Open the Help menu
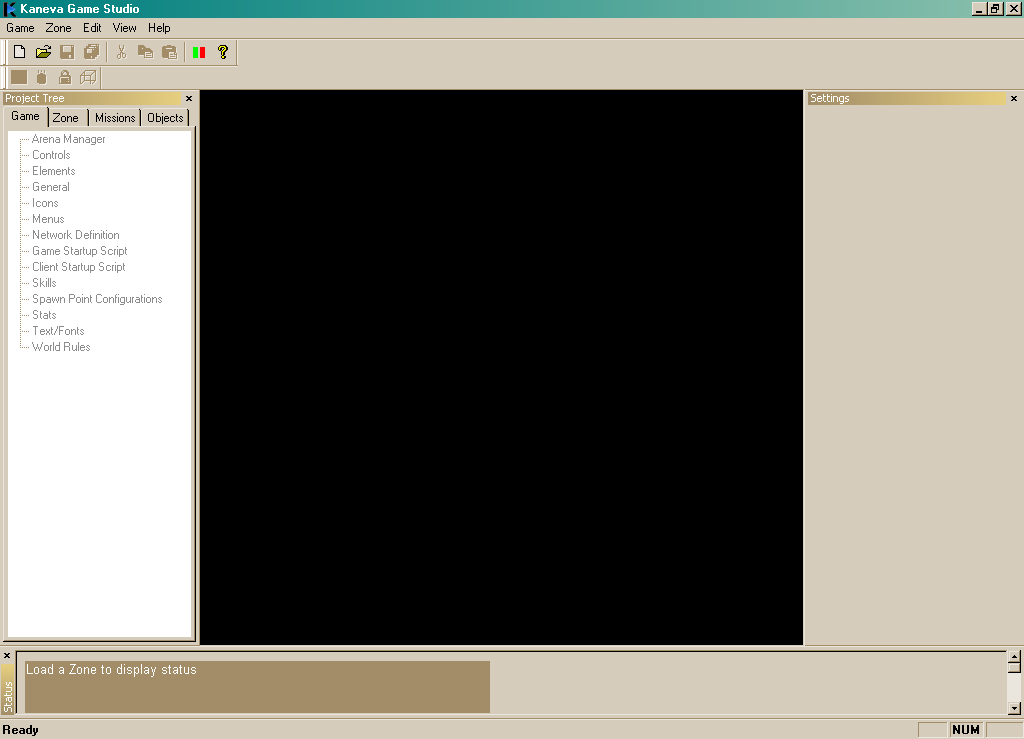The image size is (1024, 739). click(159, 28)
